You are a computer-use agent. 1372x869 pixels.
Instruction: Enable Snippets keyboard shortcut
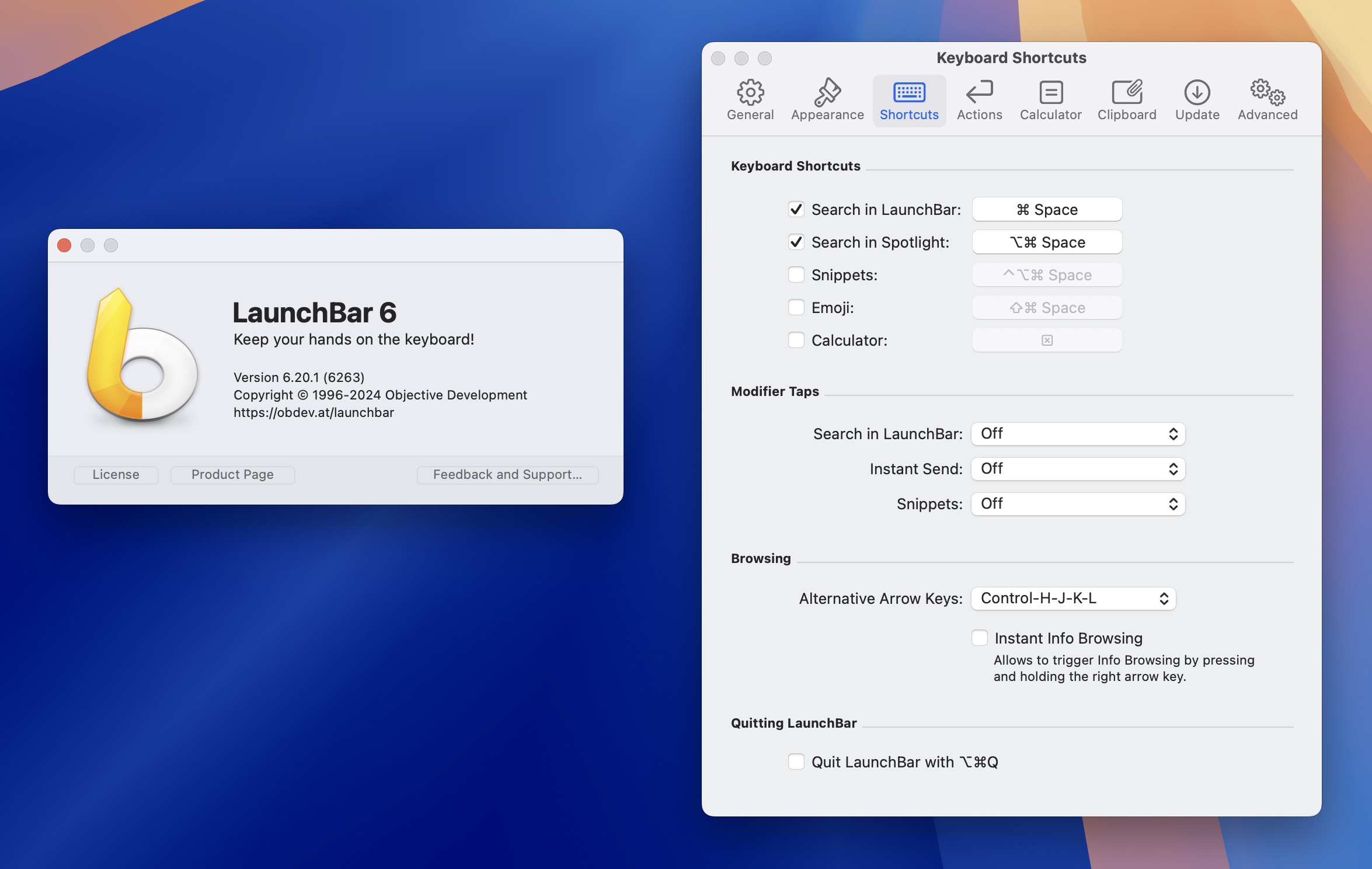795,274
